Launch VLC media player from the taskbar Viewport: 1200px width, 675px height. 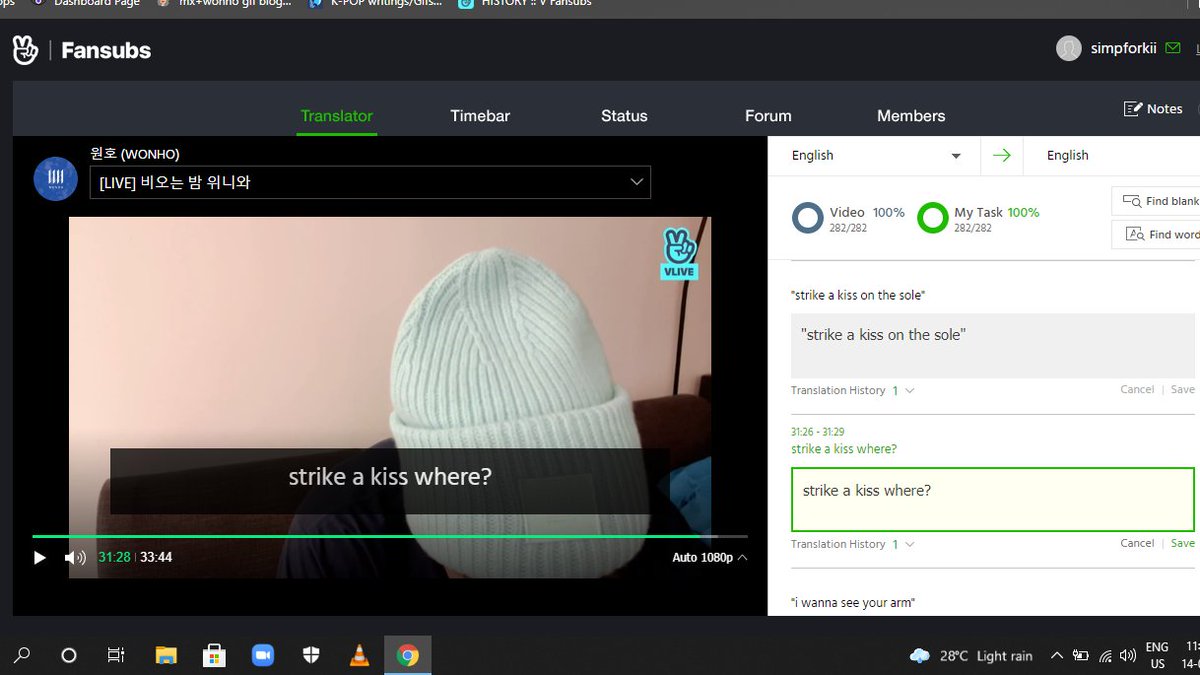(x=359, y=655)
